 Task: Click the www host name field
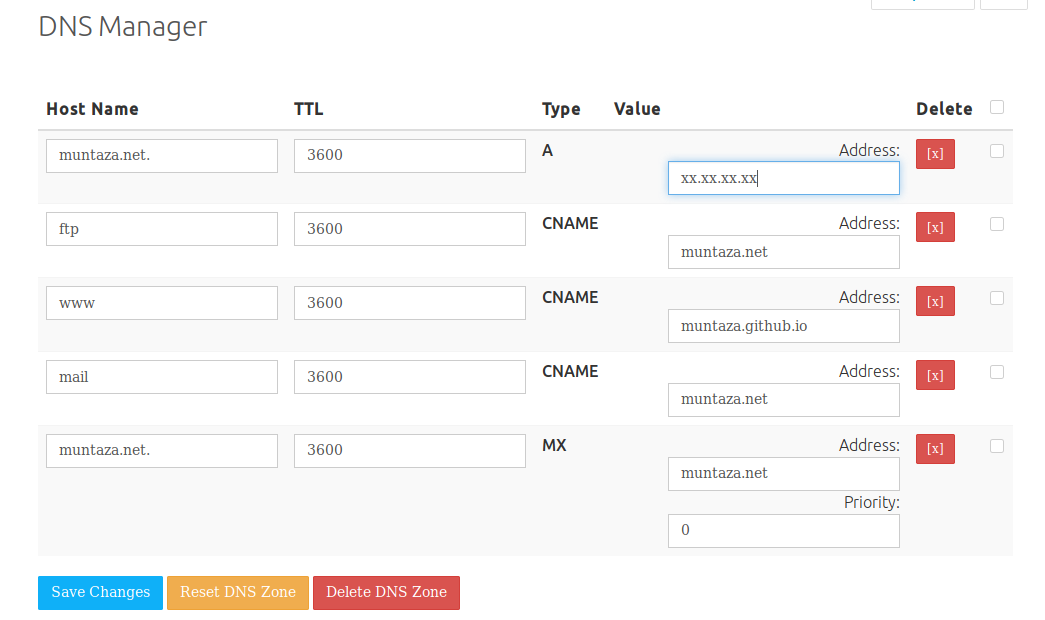(x=162, y=303)
